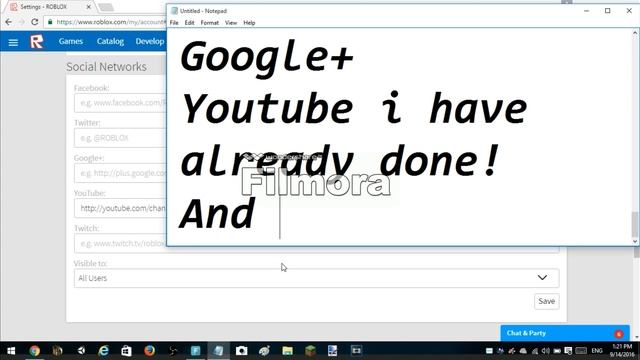This screenshot has height=360, width=640.
Task: Open the Notepad View menu
Action: coord(231,23)
